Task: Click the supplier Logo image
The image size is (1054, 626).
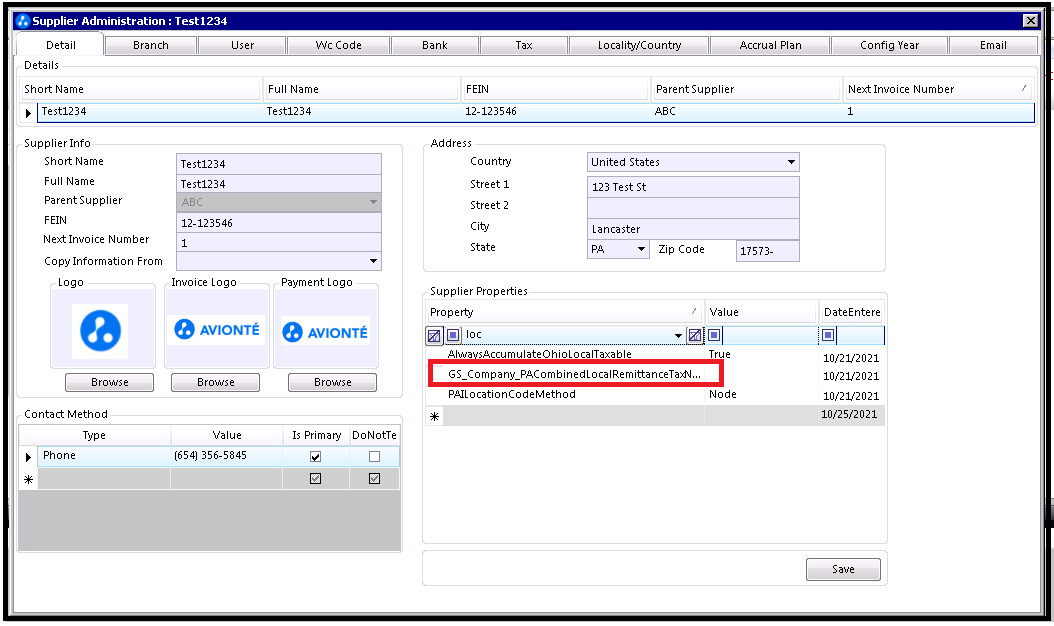Action: click(101, 331)
